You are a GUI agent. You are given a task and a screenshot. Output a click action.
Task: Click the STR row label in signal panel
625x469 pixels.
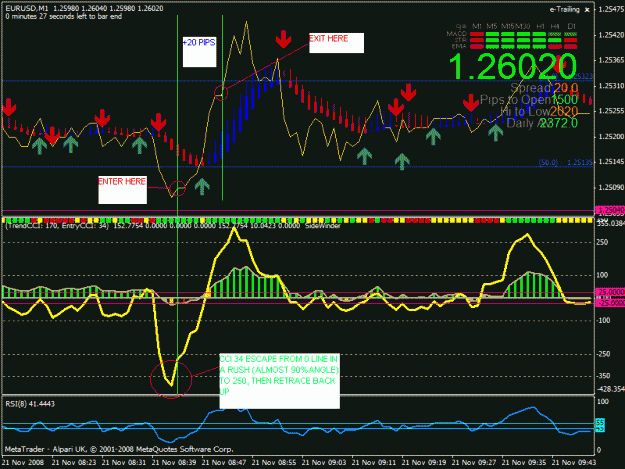(461, 40)
